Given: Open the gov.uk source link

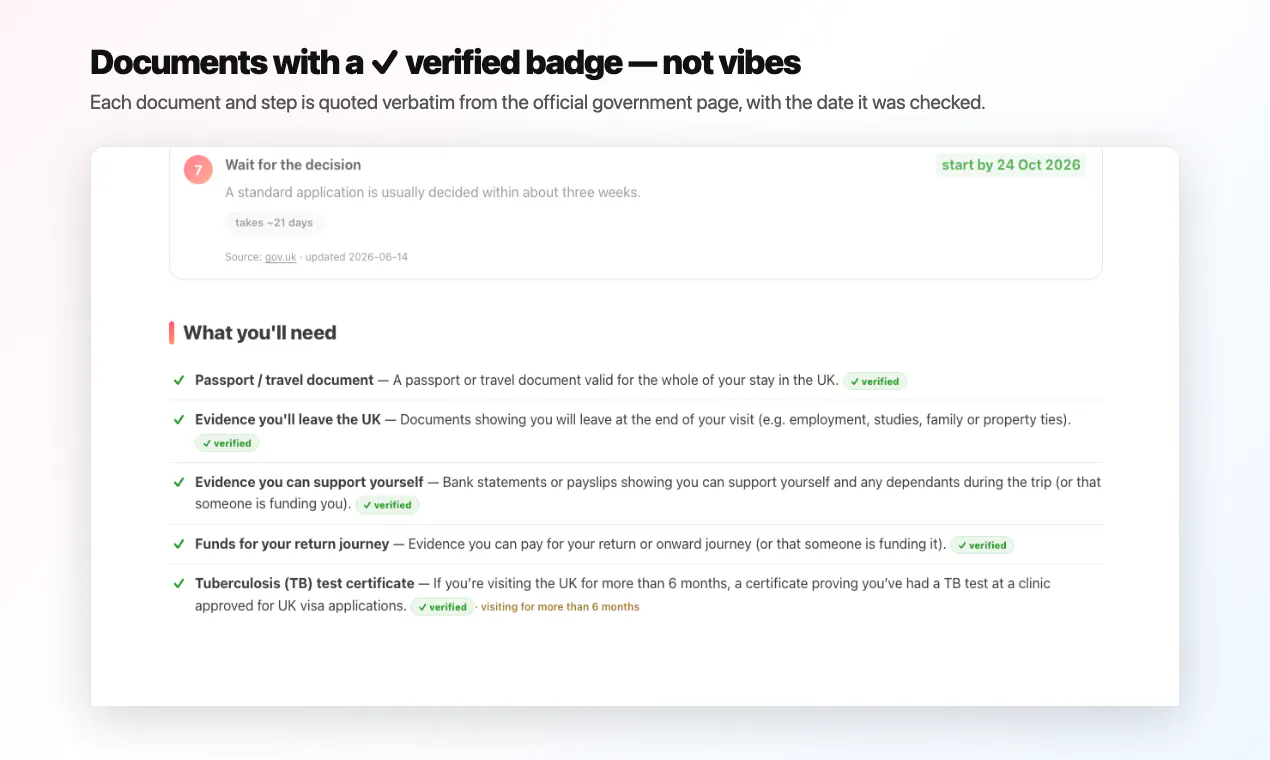Looking at the screenshot, I should pyautogui.click(x=280, y=257).
